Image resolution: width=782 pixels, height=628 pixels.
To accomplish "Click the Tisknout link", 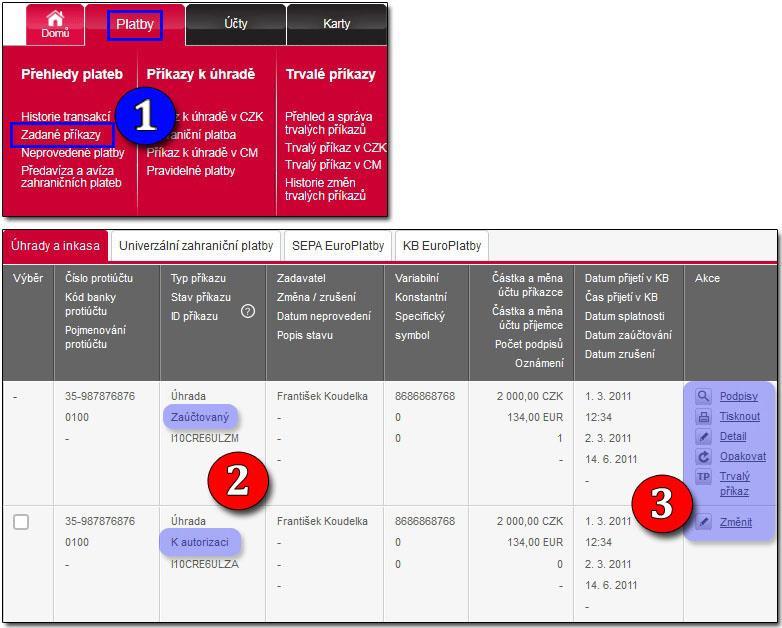I will point(740,416).
